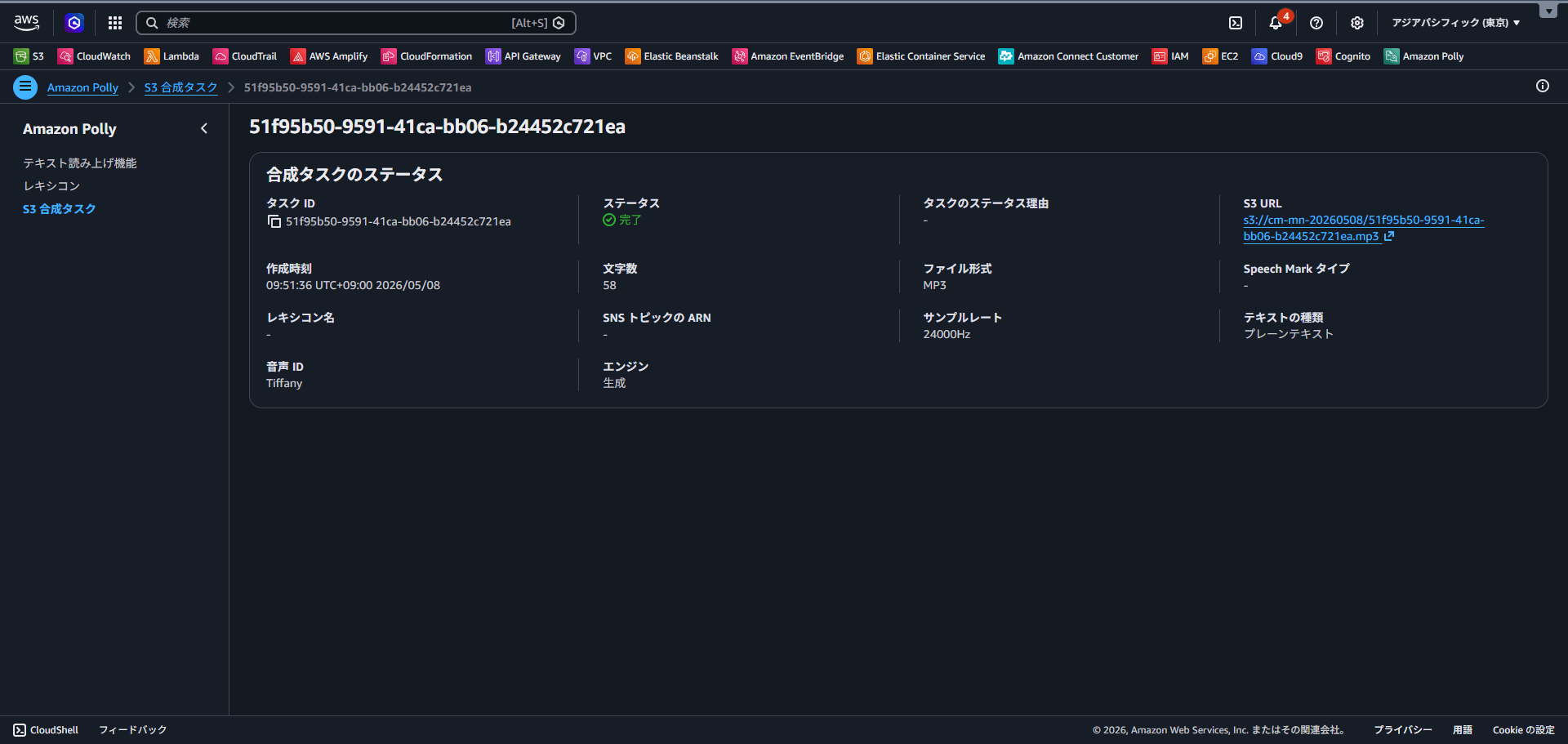Open the info panel icon at right
This screenshot has width=1568, height=744.
click(1542, 86)
